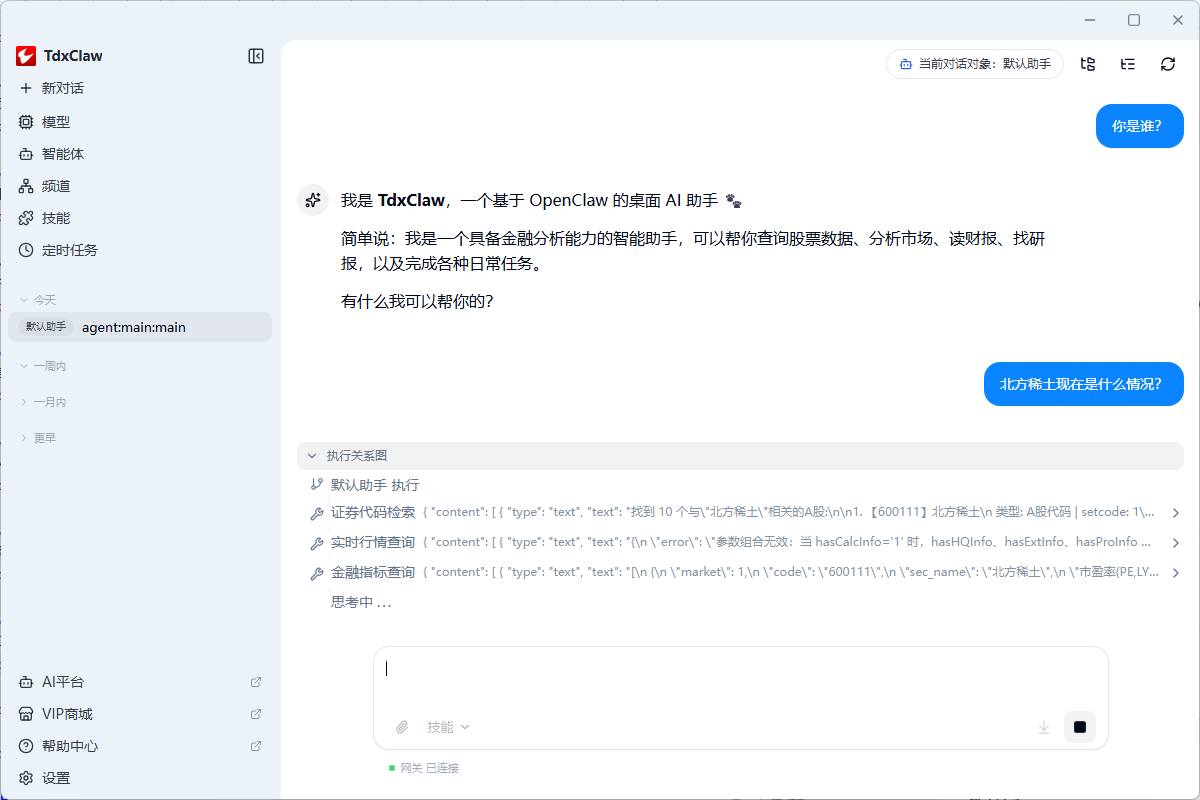The width and height of the screenshot is (1200, 800).
Task: Click the store icon beside VIP商城
Action: click(26, 714)
